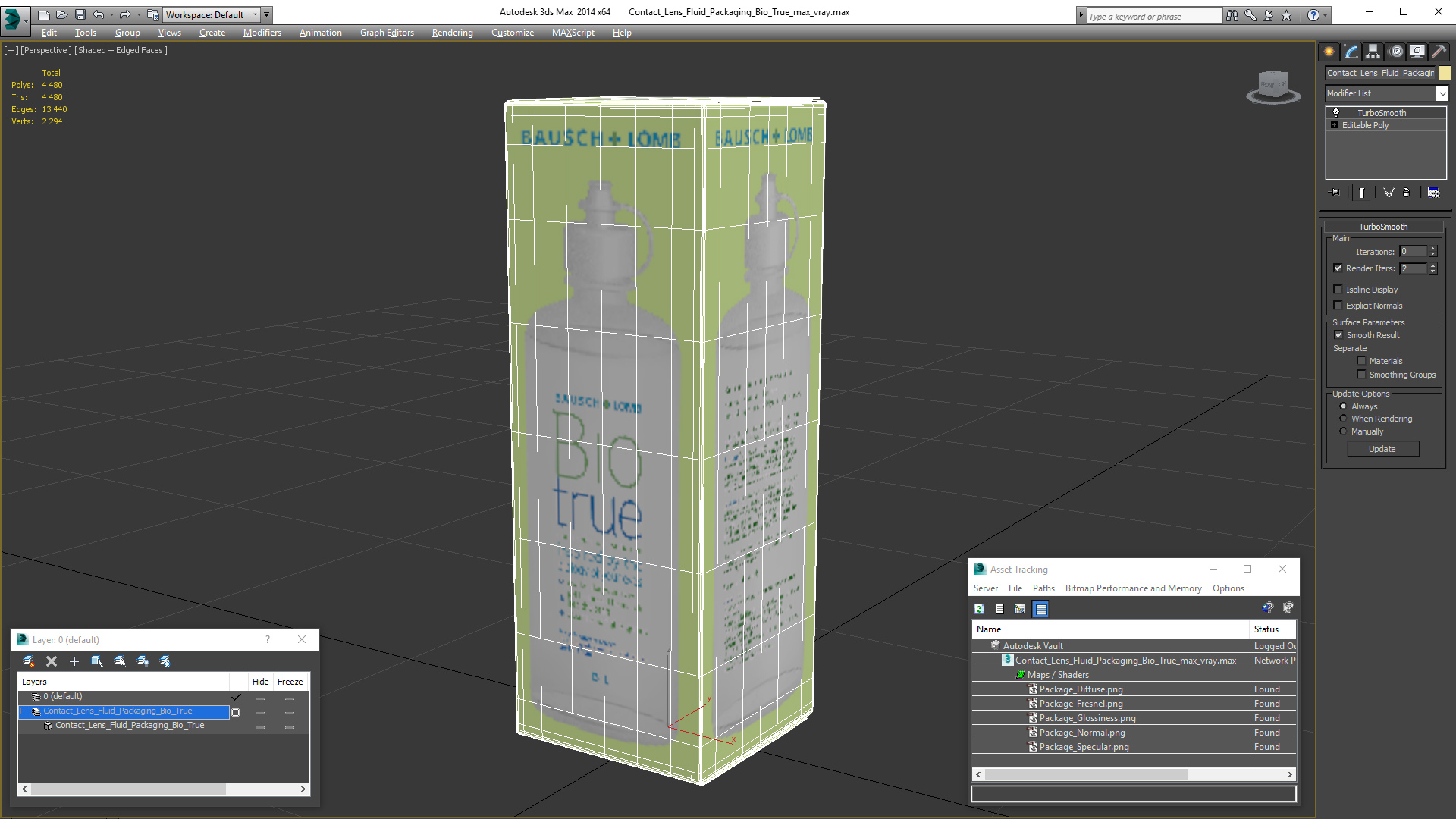This screenshot has width=1456, height=819.
Task: Click the Hide column header in Layers
Action: (260, 682)
